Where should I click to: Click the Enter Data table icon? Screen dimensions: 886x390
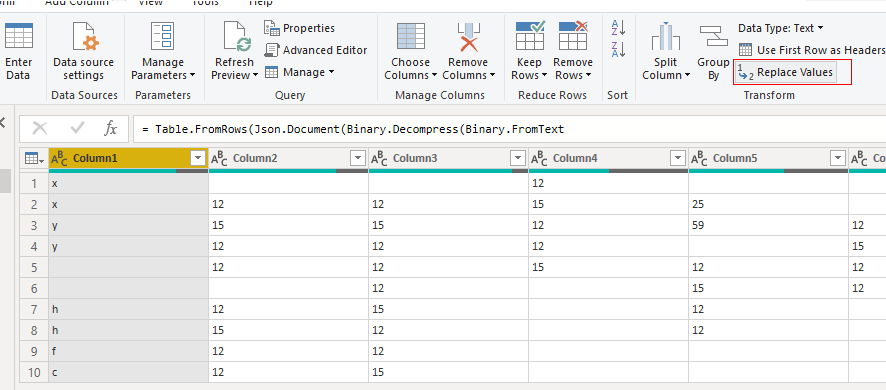click(19, 37)
